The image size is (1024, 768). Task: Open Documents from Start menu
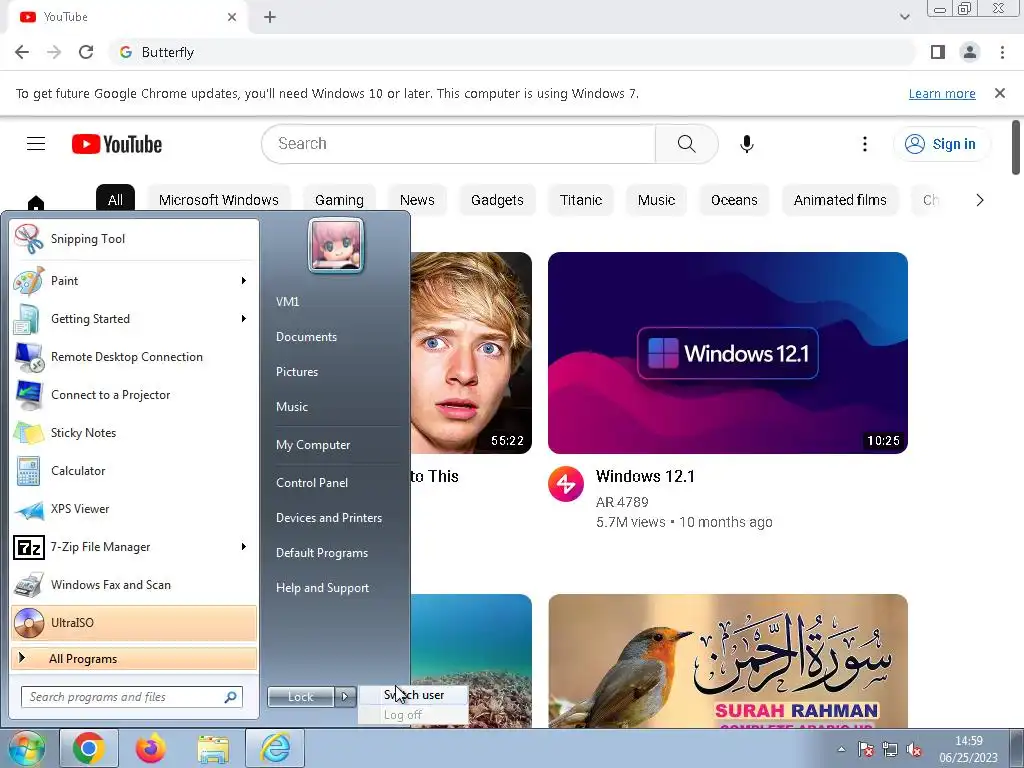pyautogui.click(x=306, y=337)
